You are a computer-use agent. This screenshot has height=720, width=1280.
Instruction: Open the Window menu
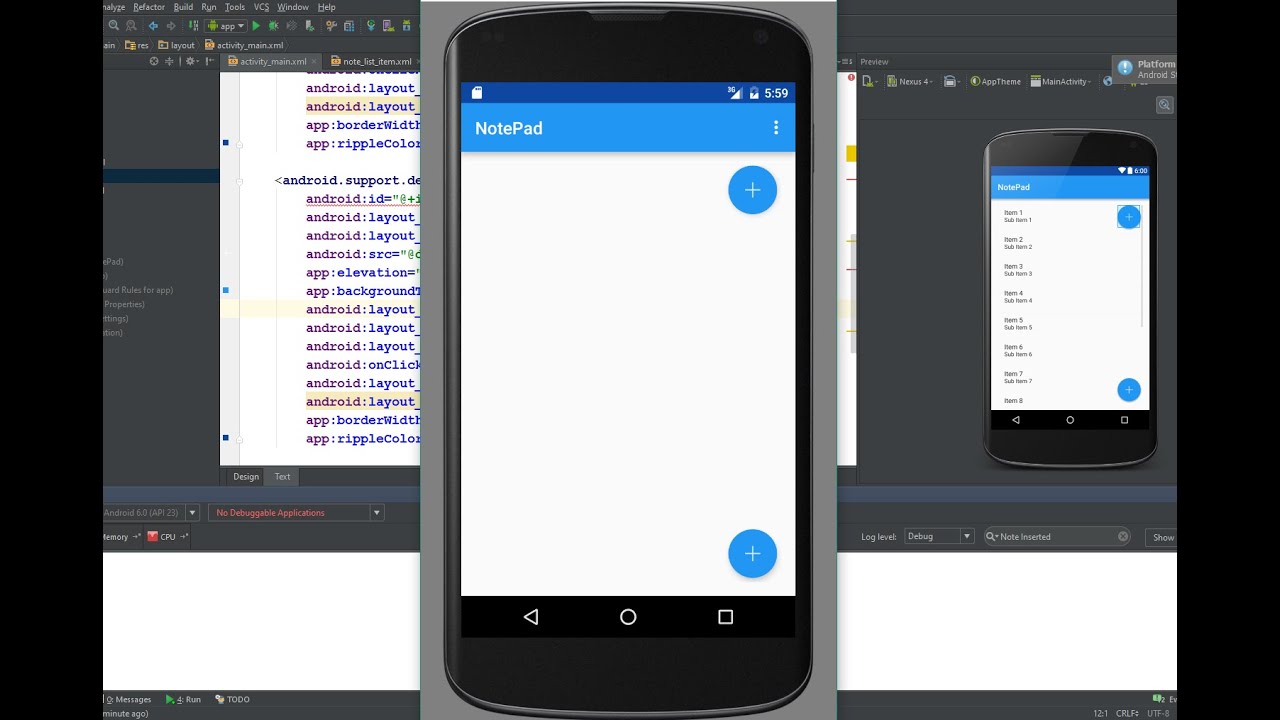tap(293, 7)
